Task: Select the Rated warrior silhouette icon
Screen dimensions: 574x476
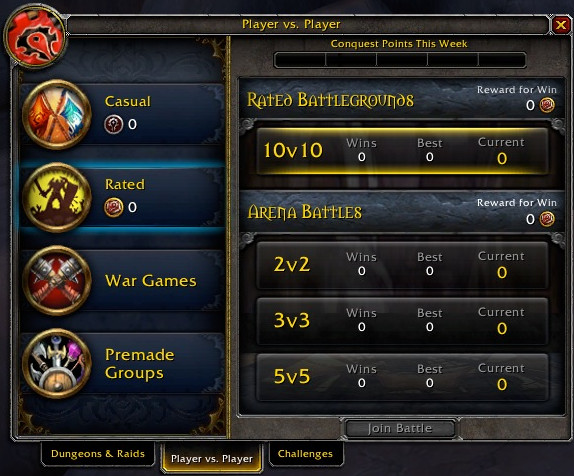Action: [x=57, y=198]
